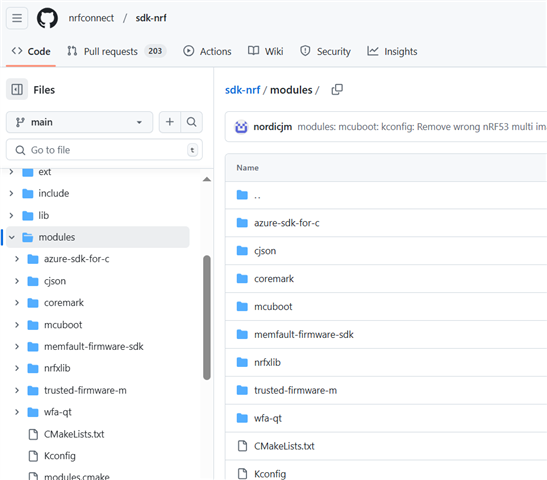Click nordicjm avatar icon
The width and height of the screenshot is (547, 480).
(x=241, y=127)
